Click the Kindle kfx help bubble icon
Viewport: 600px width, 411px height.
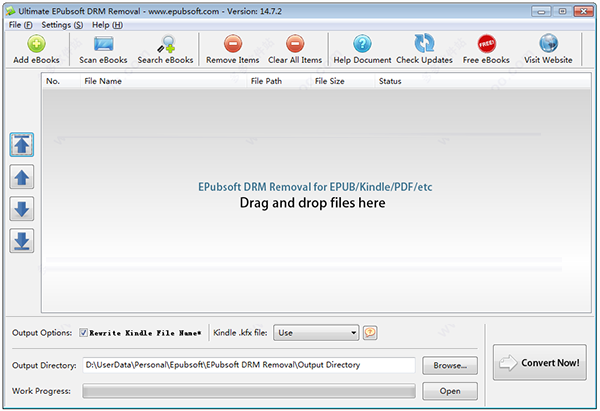pos(370,333)
